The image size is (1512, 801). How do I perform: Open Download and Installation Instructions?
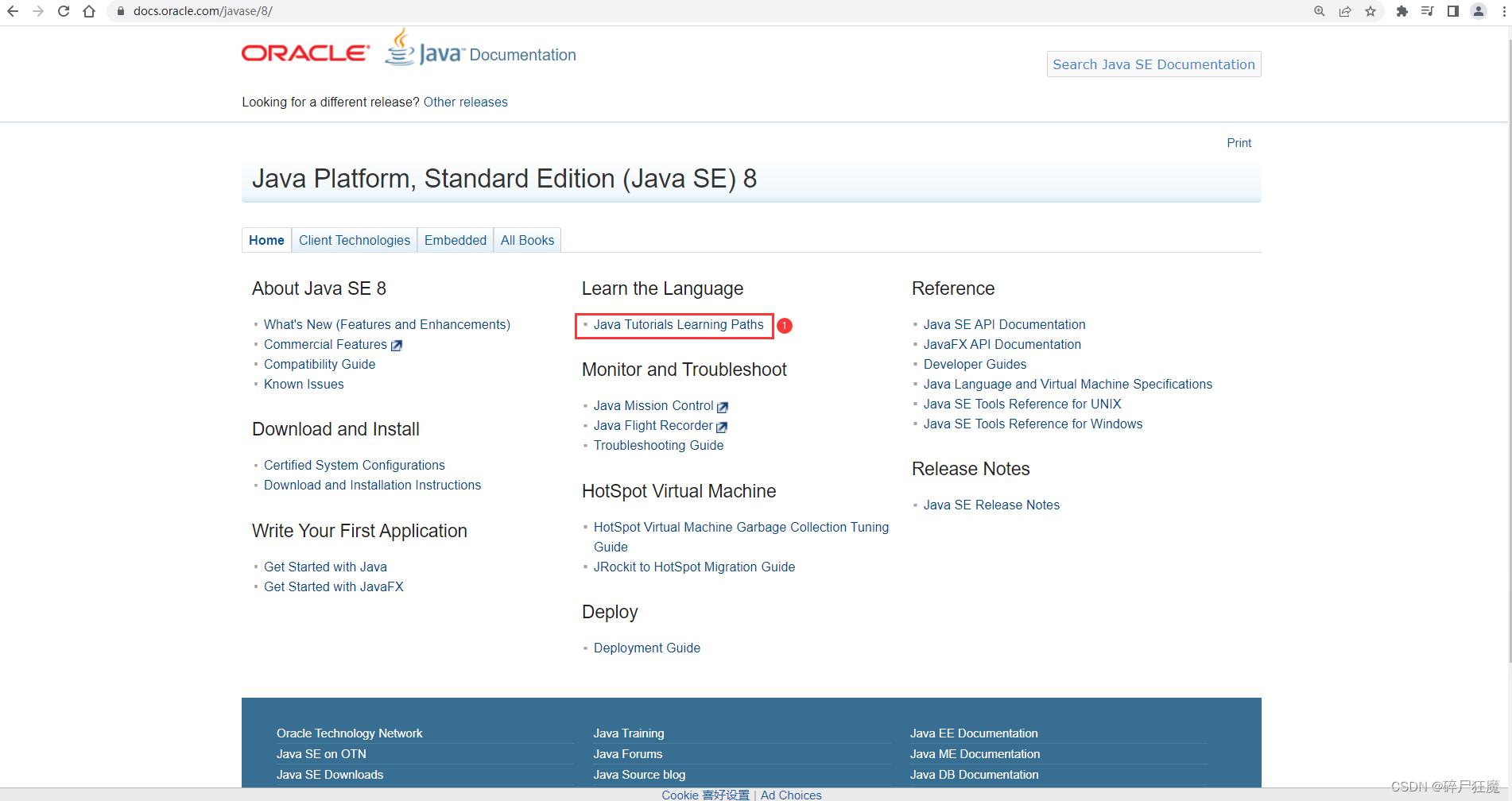click(x=372, y=485)
